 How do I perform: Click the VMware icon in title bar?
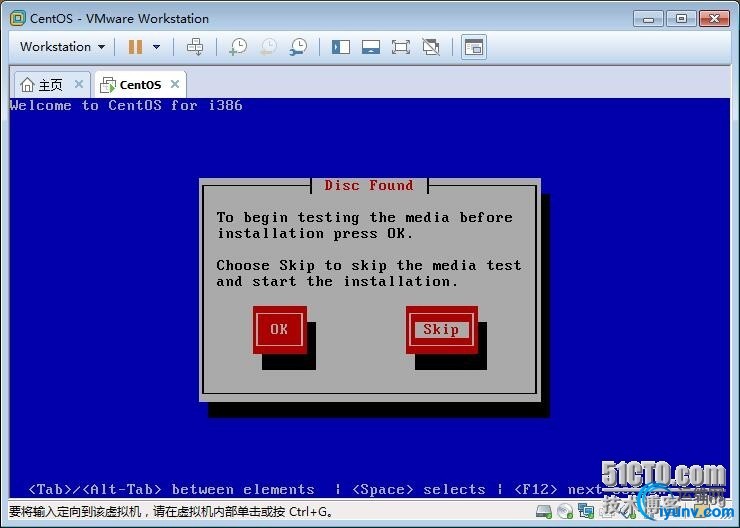click(17, 18)
